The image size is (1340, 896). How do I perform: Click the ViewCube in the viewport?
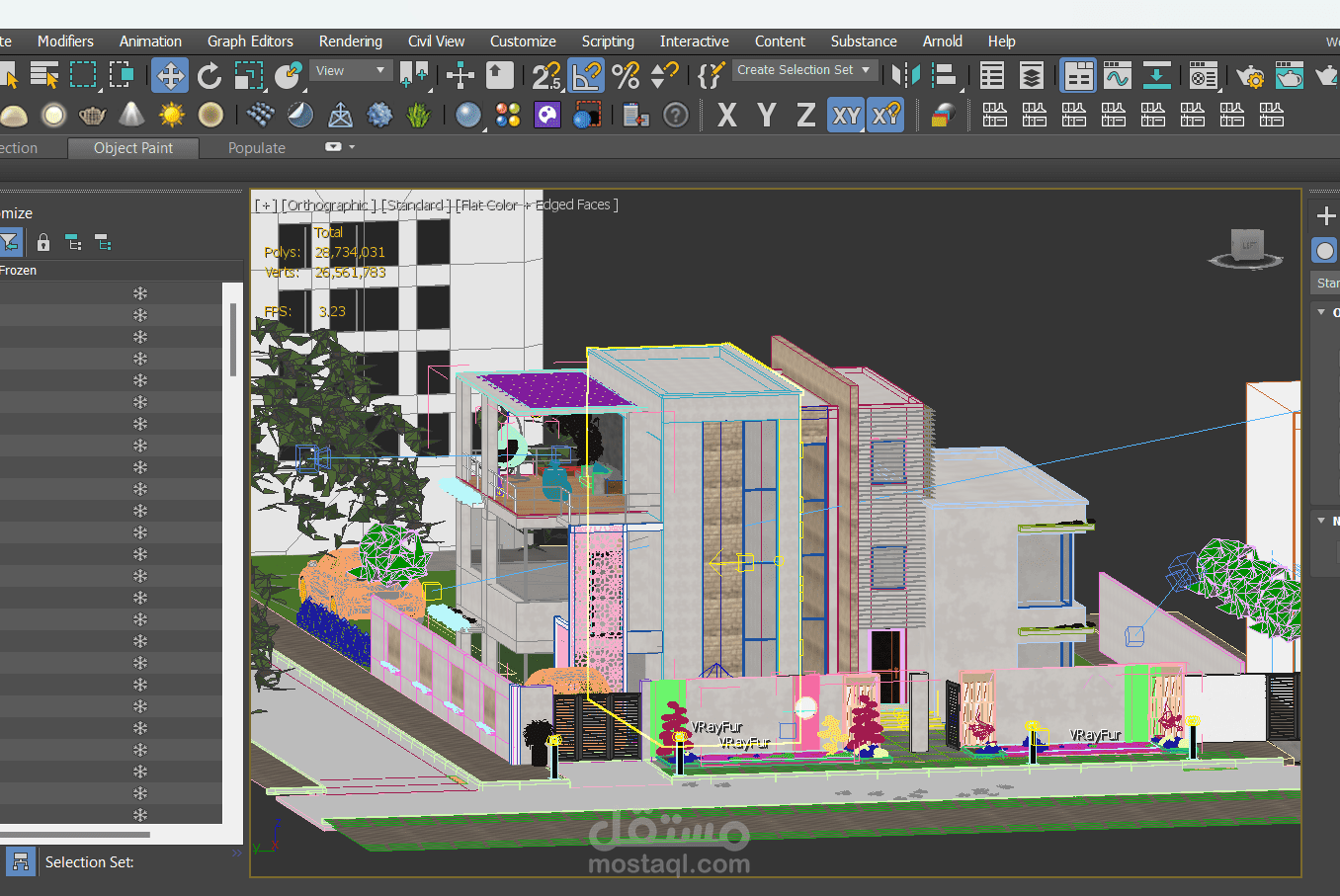point(1246,247)
